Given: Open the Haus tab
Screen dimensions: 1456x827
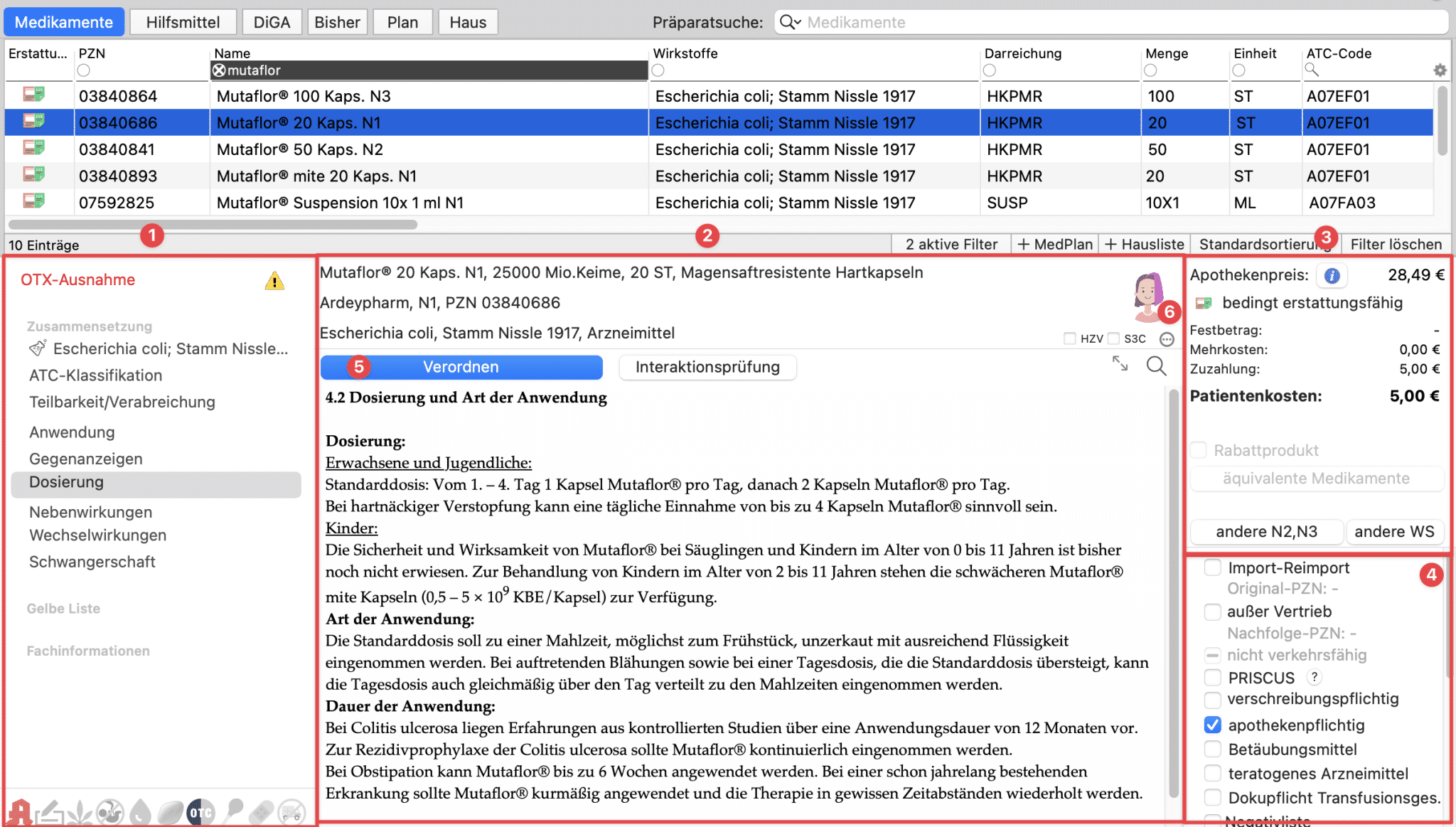Looking at the screenshot, I should point(468,22).
